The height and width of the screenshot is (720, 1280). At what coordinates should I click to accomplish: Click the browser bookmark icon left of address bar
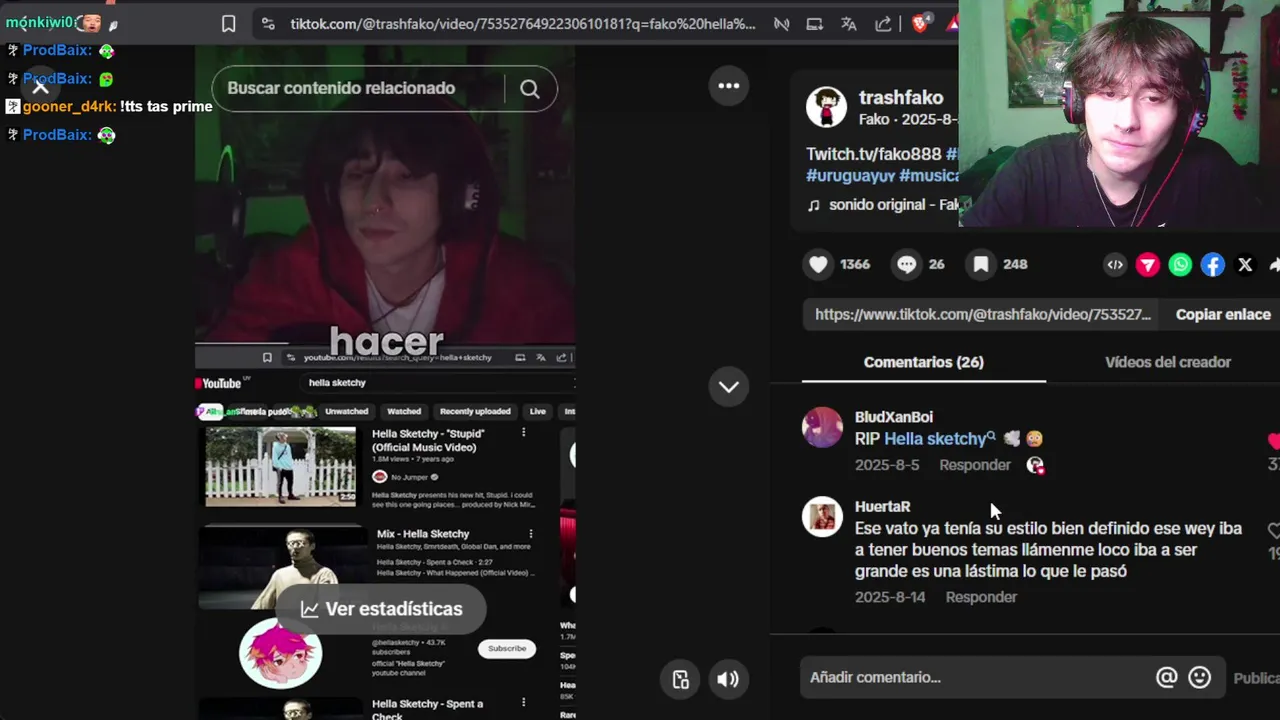coord(229,24)
